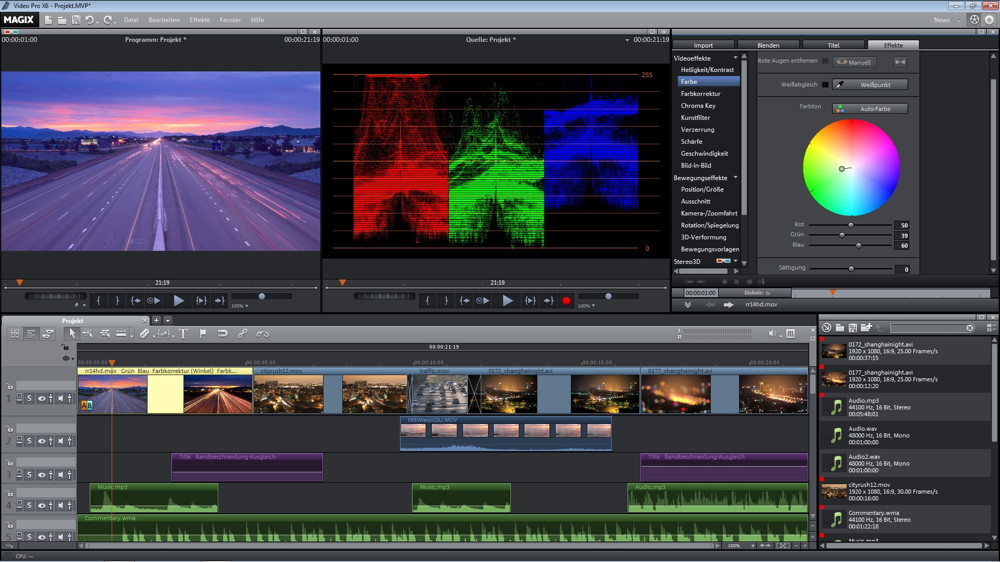The height and width of the screenshot is (562, 1000).
Task: Toggle visibility eye on track 3
Action: click(41, 475)
